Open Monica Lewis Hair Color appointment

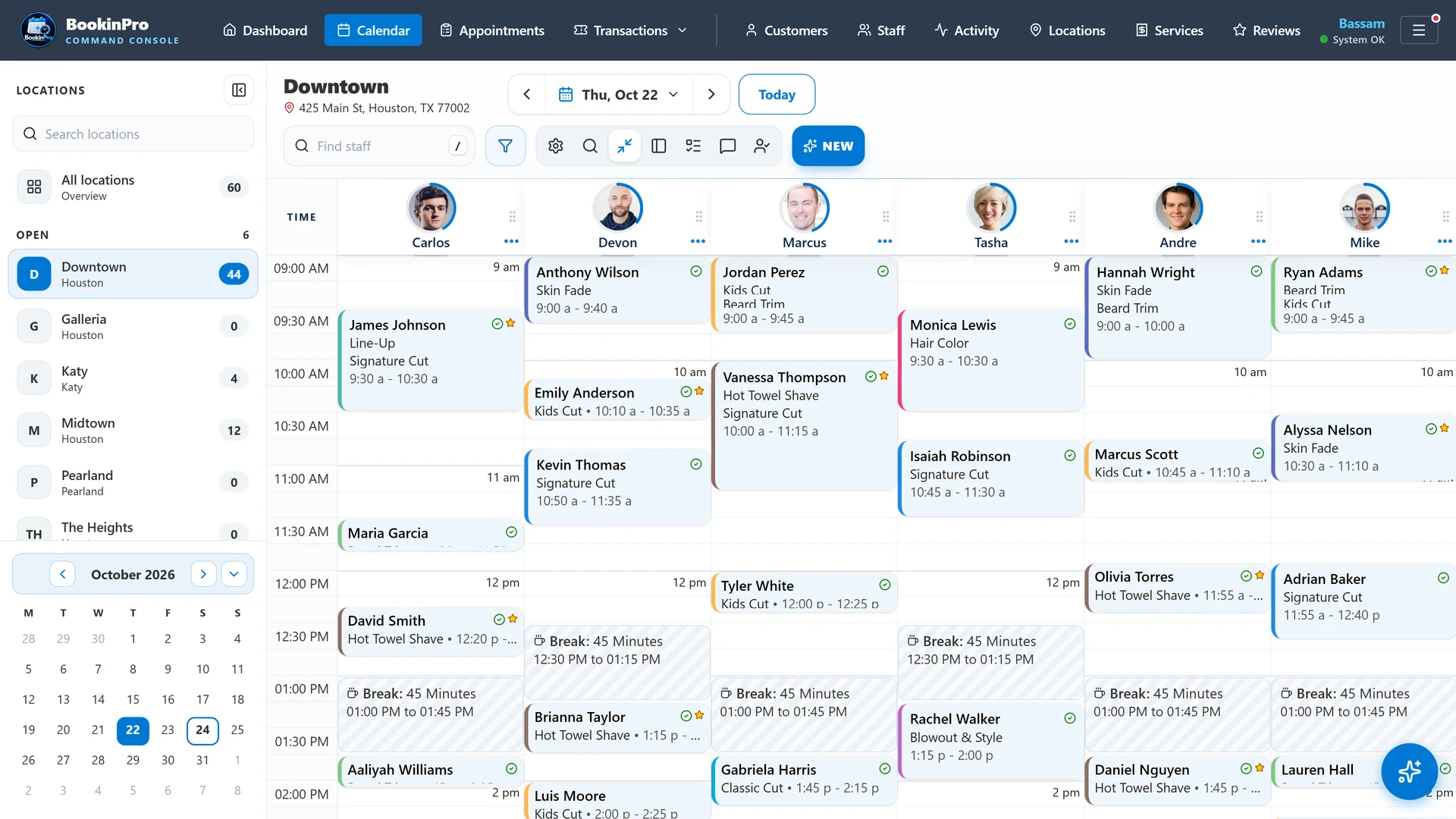tap(990, 360)
